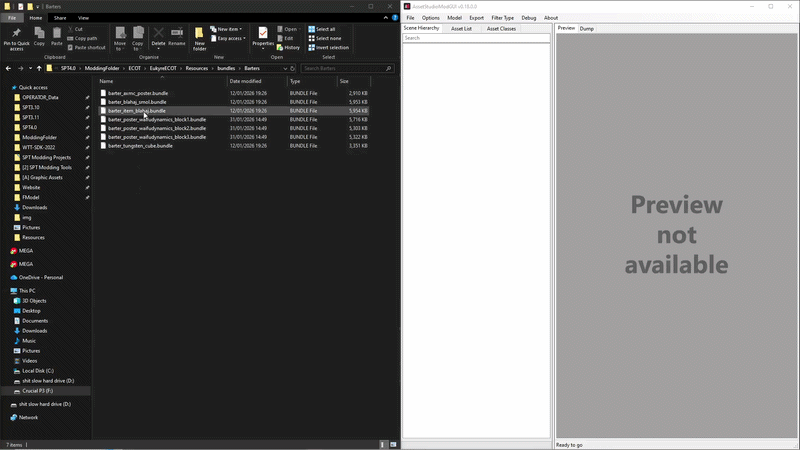Image resolution: width=800 pixels, height=450 pixels.
Task: Click Cut in the Clipboard group
Action: point(76,29)
